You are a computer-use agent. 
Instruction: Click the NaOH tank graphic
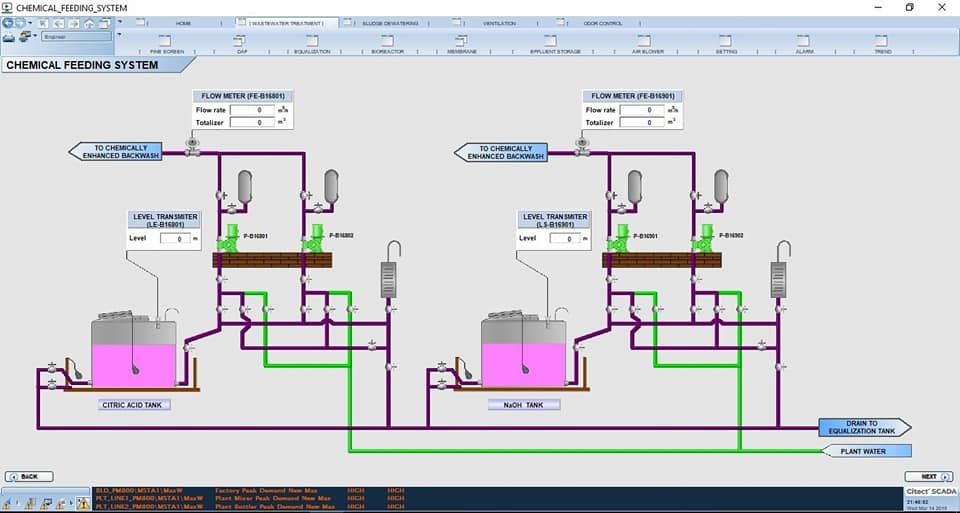[x=524, y=350]
